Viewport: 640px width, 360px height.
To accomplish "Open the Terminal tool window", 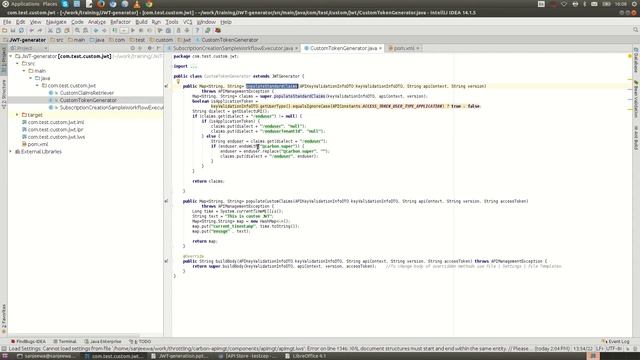I will coord(64,342).
